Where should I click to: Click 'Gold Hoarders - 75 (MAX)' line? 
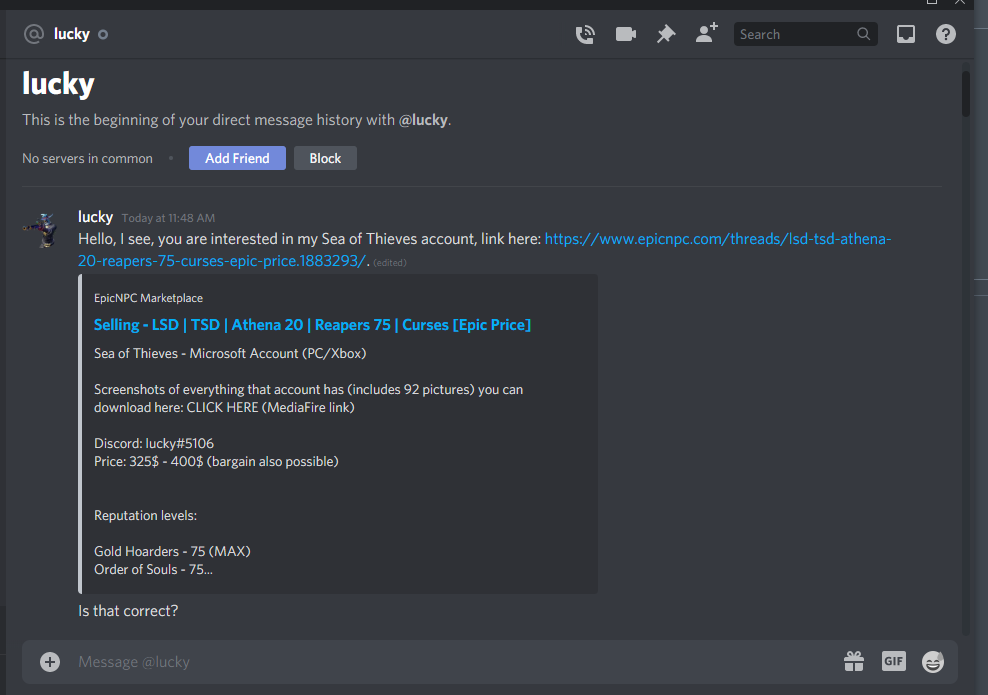[172, 551]
